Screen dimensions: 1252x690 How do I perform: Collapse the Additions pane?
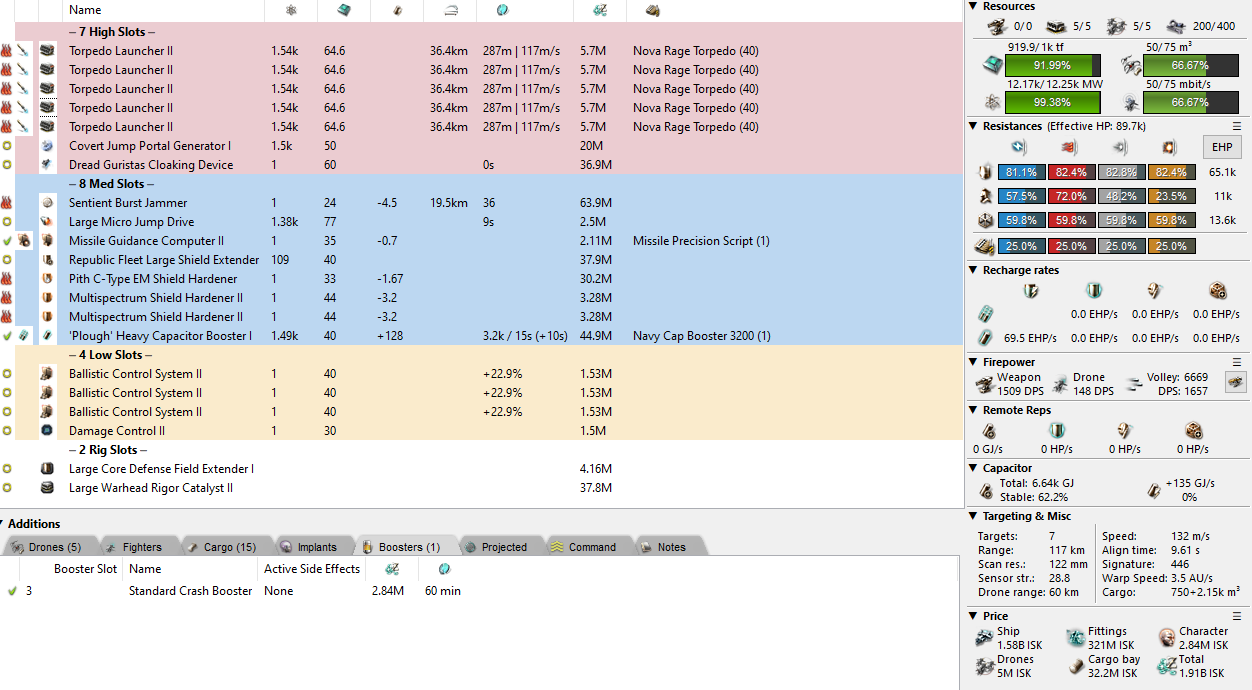(x=5, y=524)
